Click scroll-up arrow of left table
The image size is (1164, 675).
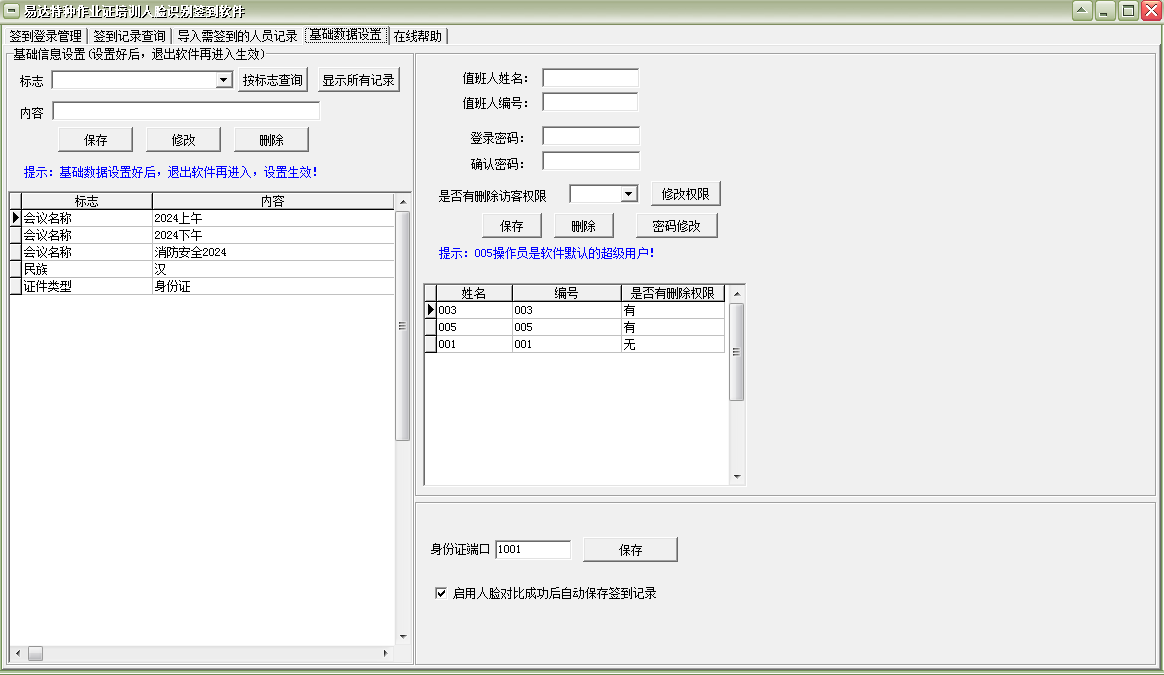(x=403, y=201)
